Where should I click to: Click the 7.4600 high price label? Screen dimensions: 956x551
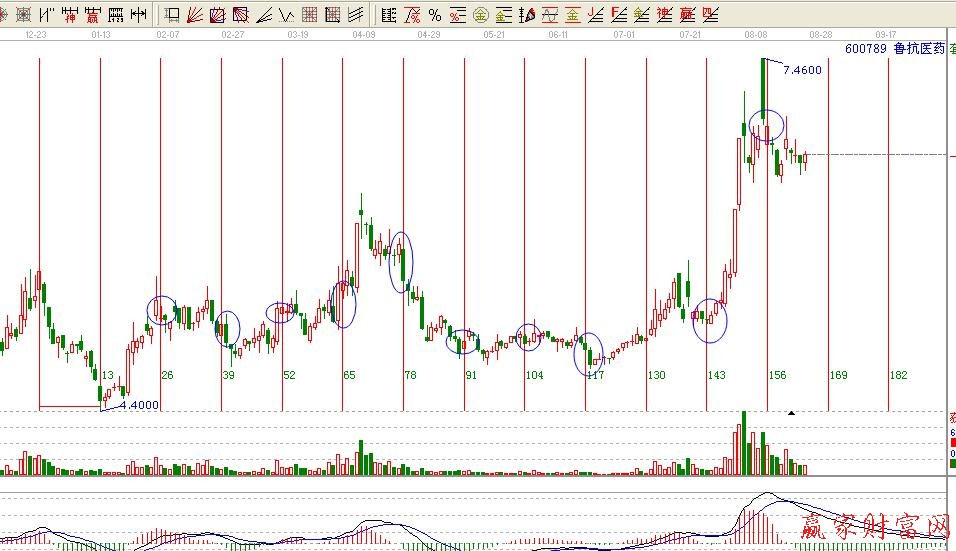(802, 70)
